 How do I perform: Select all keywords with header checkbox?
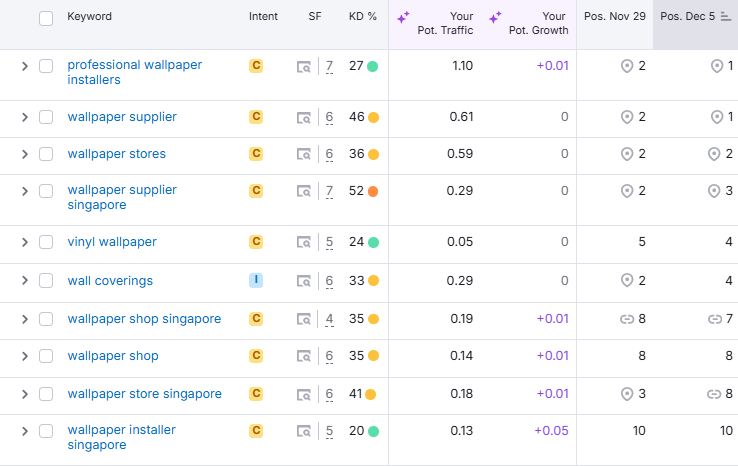click(46, 18)
